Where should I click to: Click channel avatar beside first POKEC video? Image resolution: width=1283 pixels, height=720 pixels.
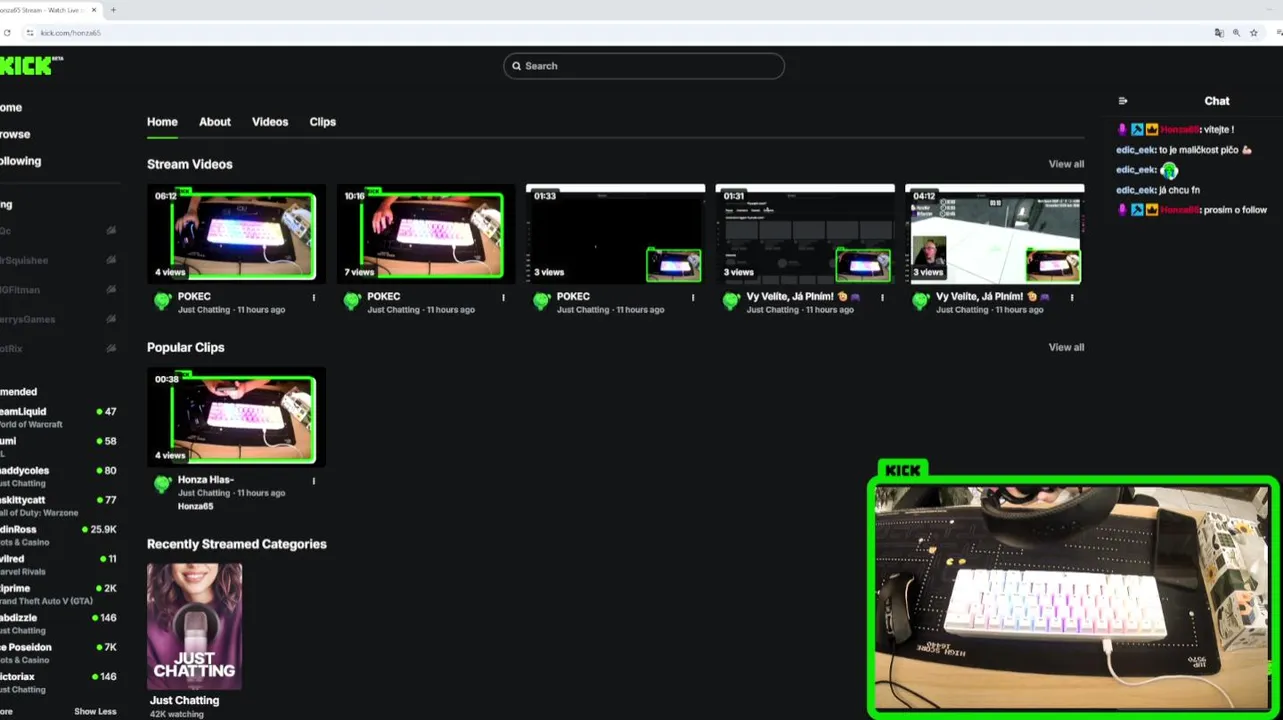pos(162,301)
